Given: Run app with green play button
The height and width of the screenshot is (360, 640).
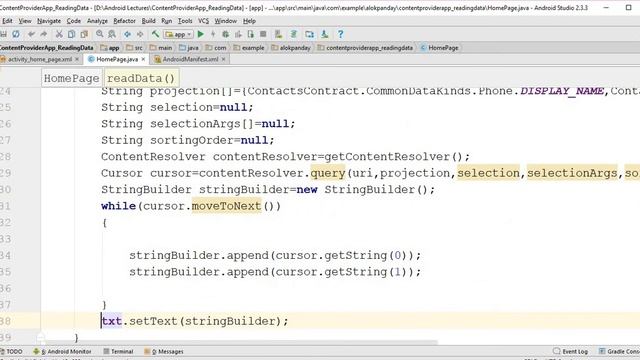Looking at the screenshot, I should (200, 34).
